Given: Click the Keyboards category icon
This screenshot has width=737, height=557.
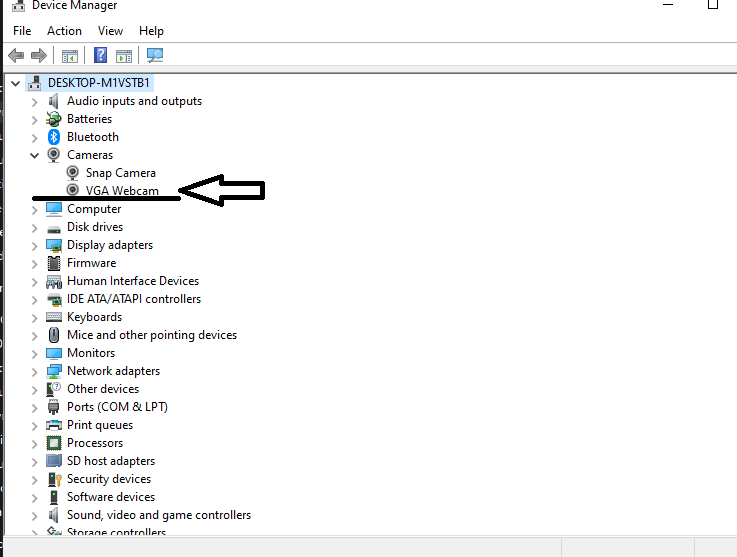Looking at the screenshot, I should click(54, 317).
